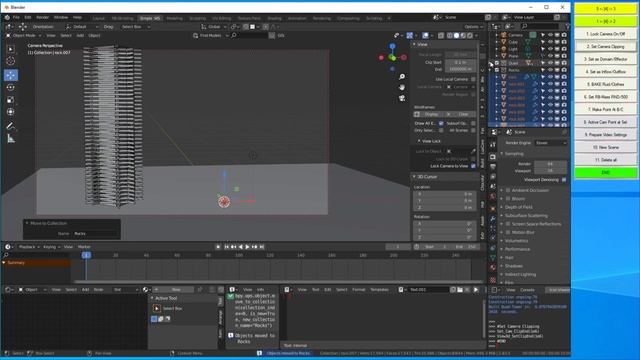Screen dimensions: 640x360
Task: Open the Render properties tab icon
Action: point(493,157)
